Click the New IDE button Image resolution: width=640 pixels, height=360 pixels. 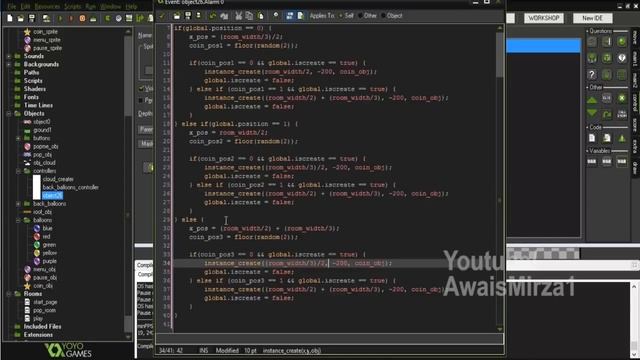pos(593,18)
